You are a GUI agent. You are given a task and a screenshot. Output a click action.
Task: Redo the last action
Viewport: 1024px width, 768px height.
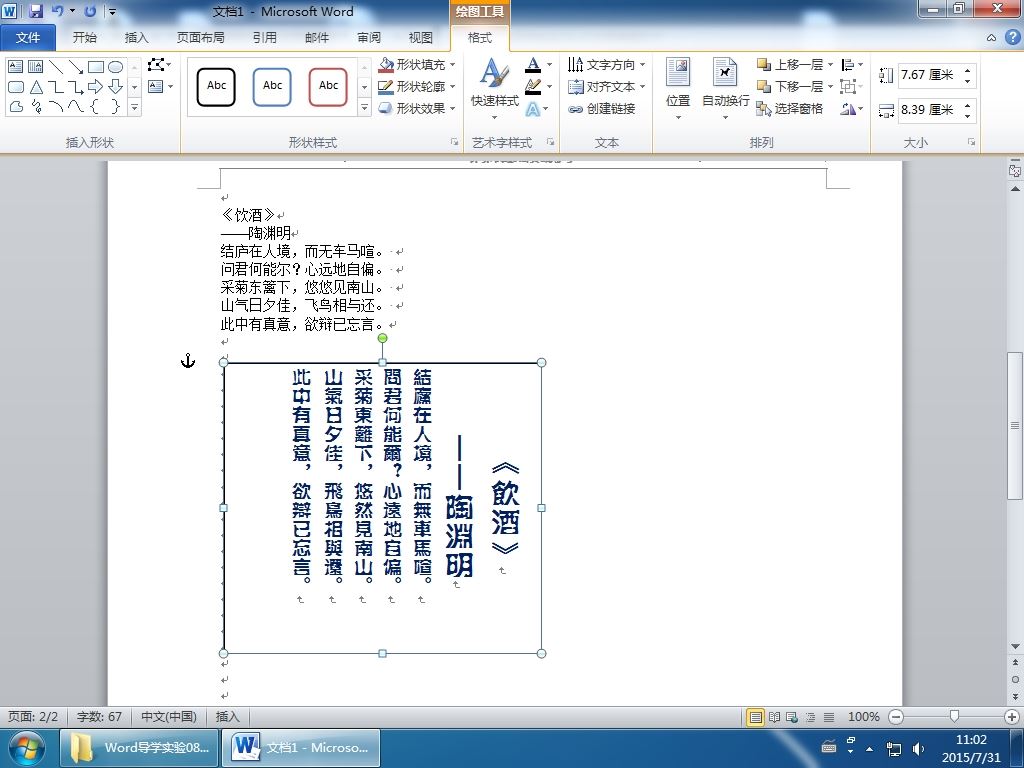[90, 11]
